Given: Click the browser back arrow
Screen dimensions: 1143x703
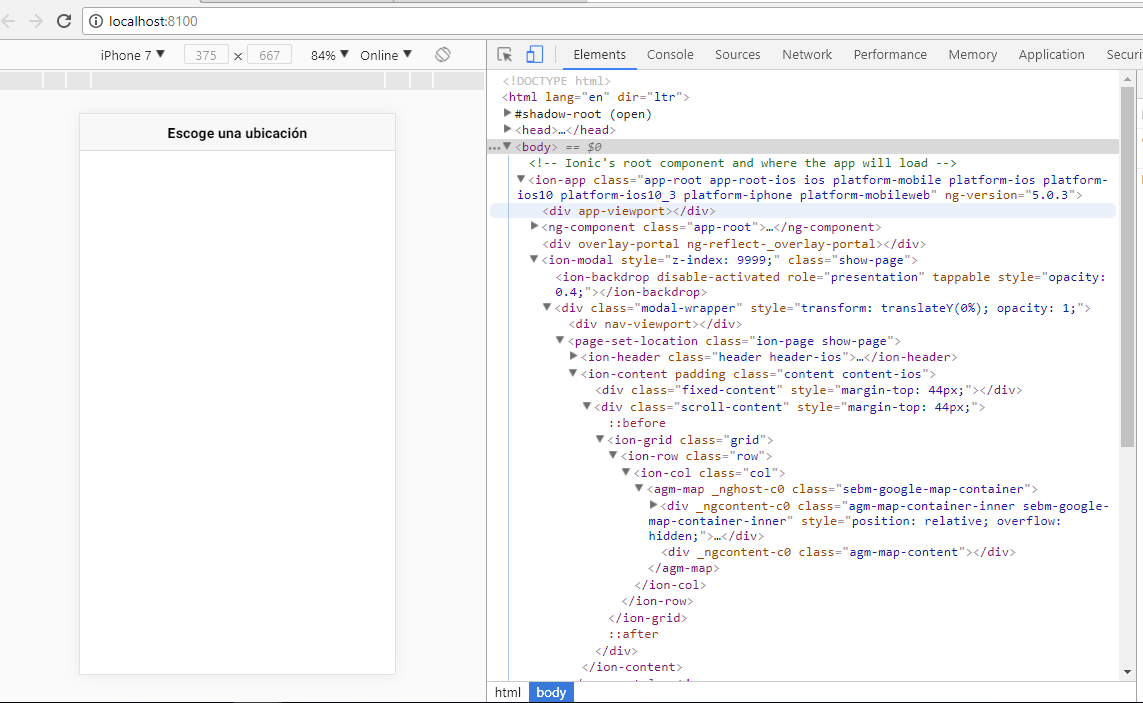Looking at the screenshot, I should 9,20.
